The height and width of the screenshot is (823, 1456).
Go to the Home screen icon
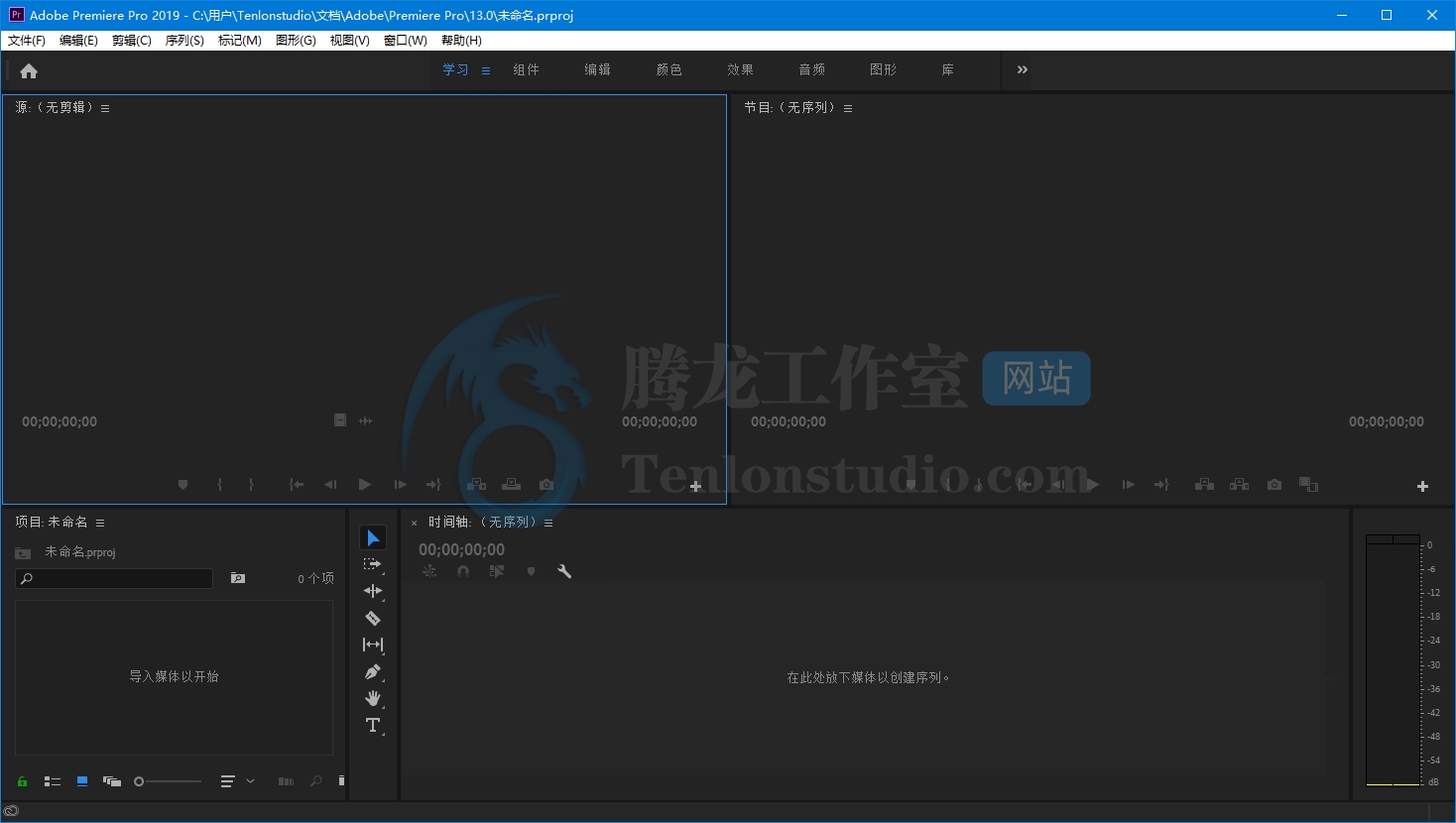(29, 70)
